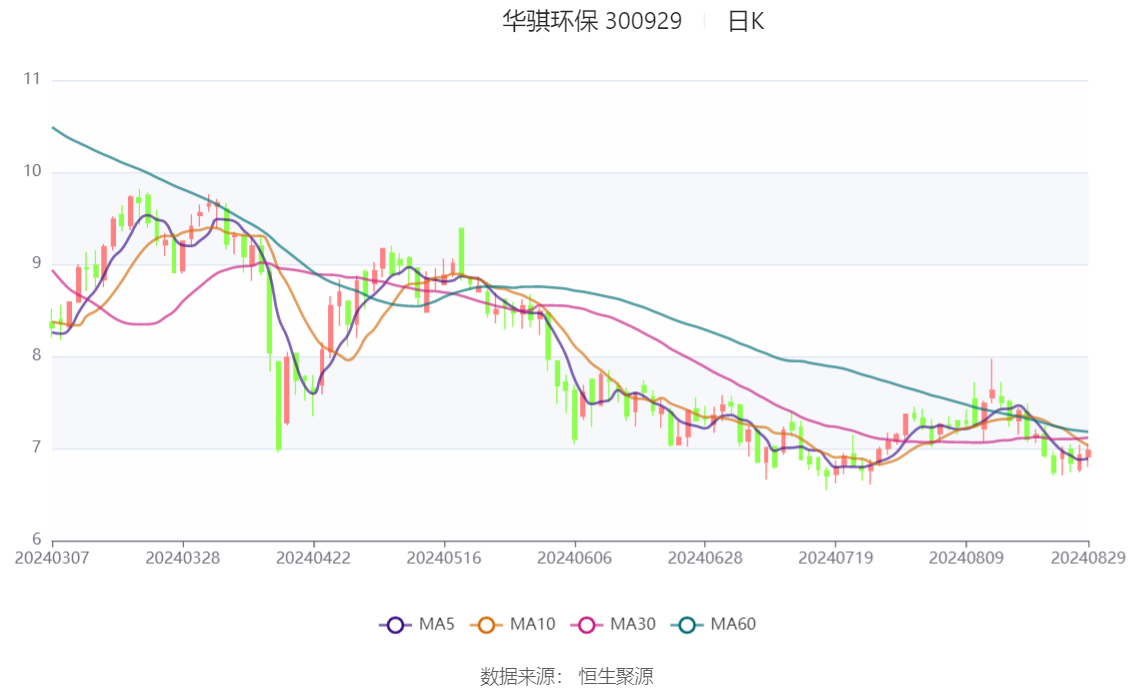The width and height of the screenshot is (1134, 689).
Task: Toggle the MA5 legend series
Action: coord(417,624)
